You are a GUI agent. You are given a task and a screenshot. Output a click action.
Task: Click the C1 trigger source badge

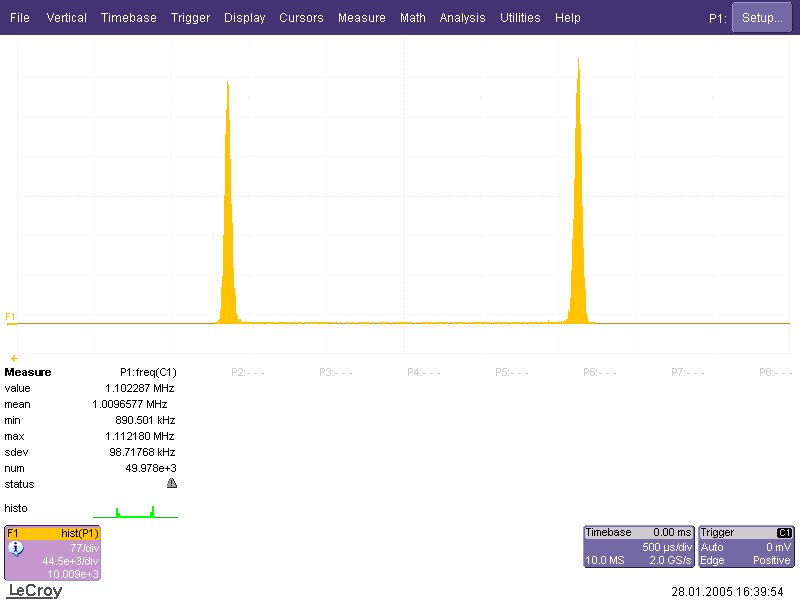pyautogui.click(x=784, y=533)
